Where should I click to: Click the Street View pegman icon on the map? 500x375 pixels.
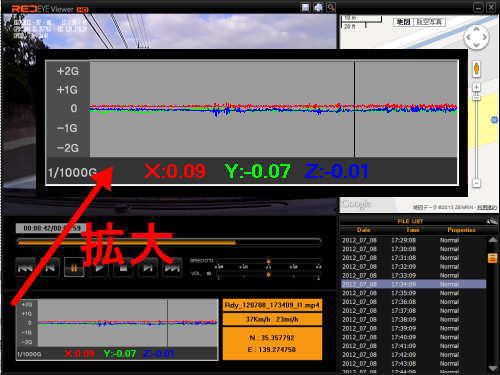(x=476, y=69)
